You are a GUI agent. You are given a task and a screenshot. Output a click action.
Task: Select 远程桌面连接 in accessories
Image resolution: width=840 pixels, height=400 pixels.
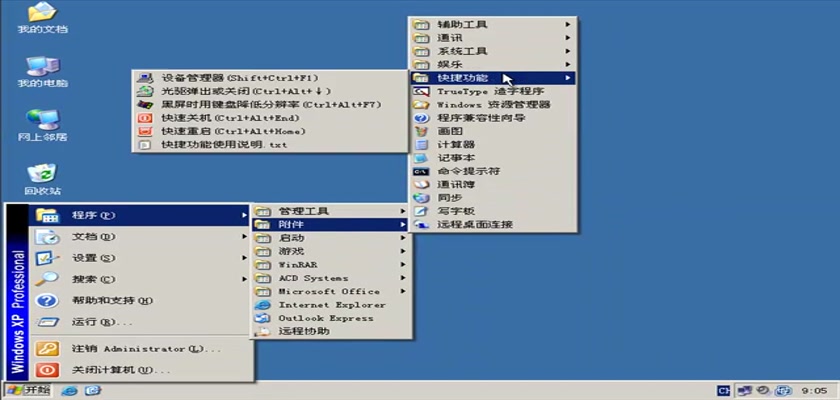493,224
